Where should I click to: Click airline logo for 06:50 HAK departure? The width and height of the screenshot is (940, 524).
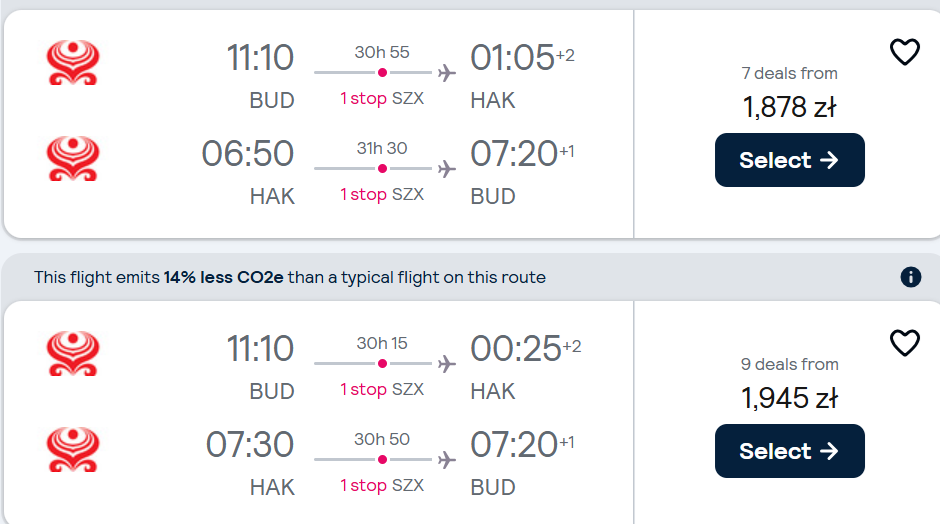pos(73,158)
